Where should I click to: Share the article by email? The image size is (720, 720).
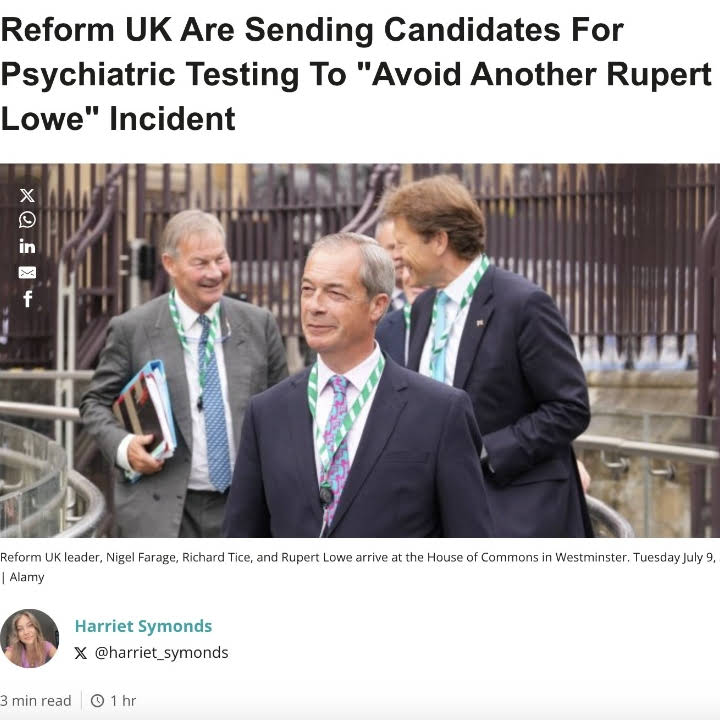click(x=27, y=272)
